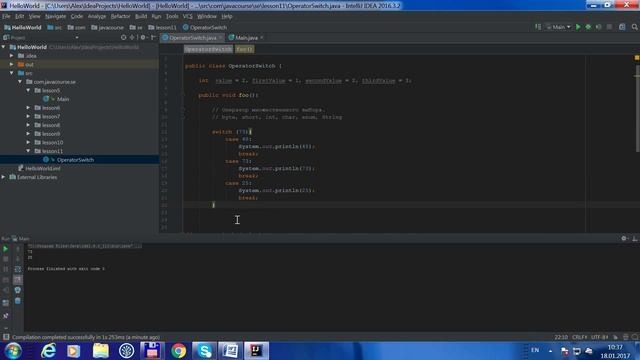640x360 pixels.
Task: Rerun Main via green arrow in Run panel
Action: coord(6,249)
